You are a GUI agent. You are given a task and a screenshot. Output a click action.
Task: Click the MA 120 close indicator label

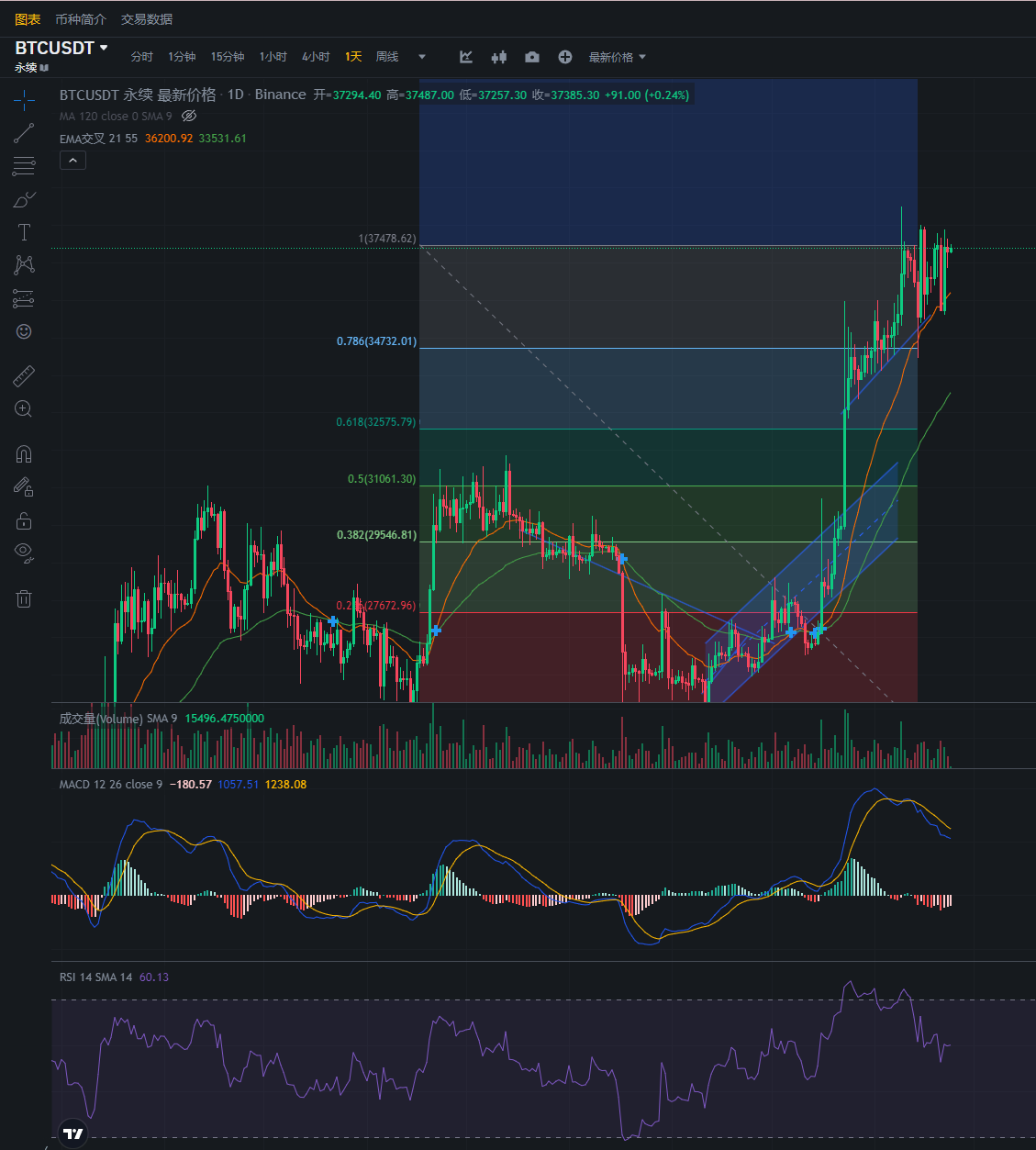click(x=116, y=117)
